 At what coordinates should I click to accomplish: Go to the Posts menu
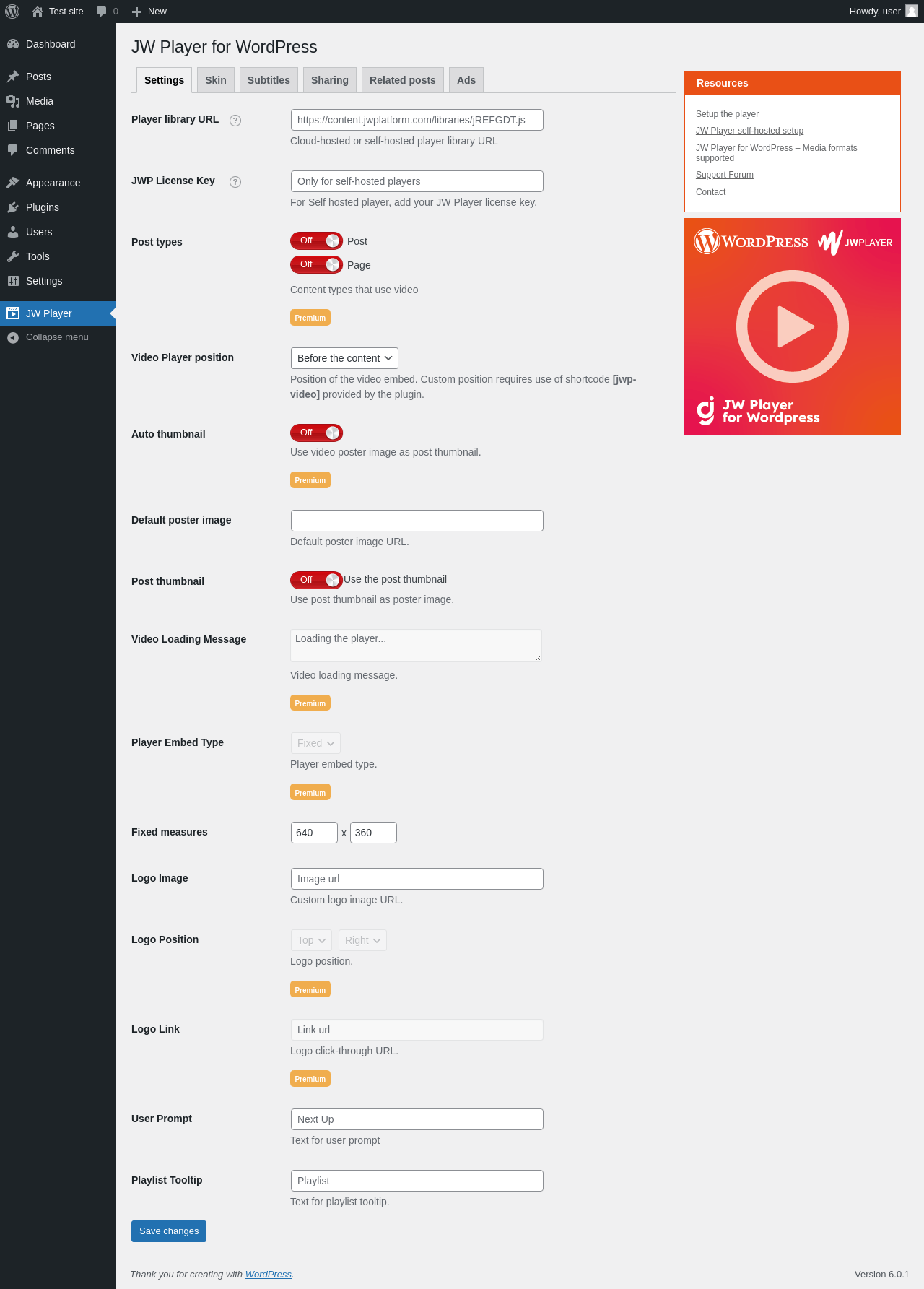(58, 77)
